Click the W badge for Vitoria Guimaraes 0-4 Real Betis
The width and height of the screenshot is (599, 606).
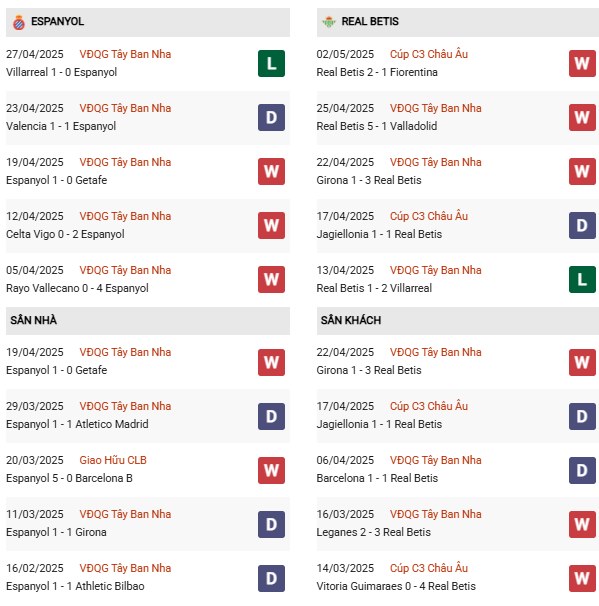582,579
